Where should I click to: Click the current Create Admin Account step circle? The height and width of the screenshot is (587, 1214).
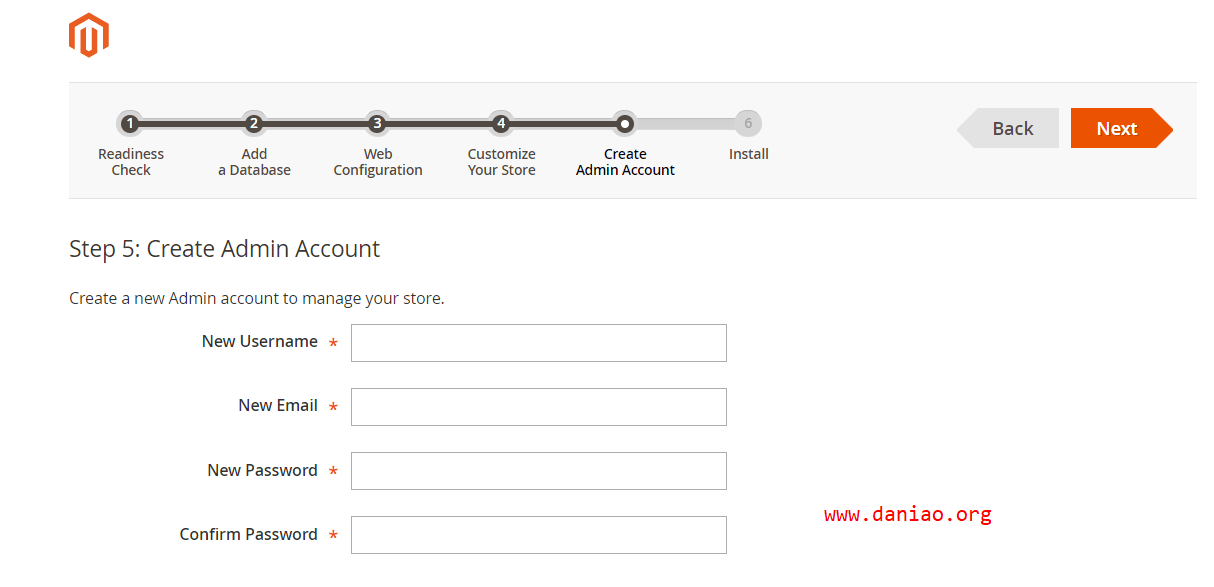pyautogui.click(x=624, y=124)
